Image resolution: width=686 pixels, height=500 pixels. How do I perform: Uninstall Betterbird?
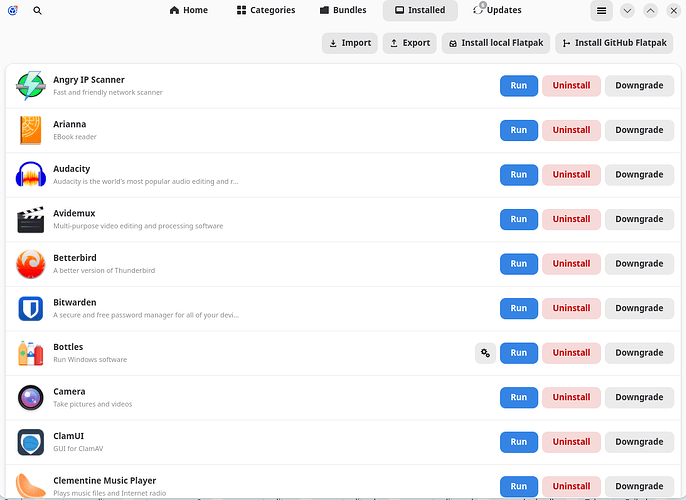click(571, 264)
